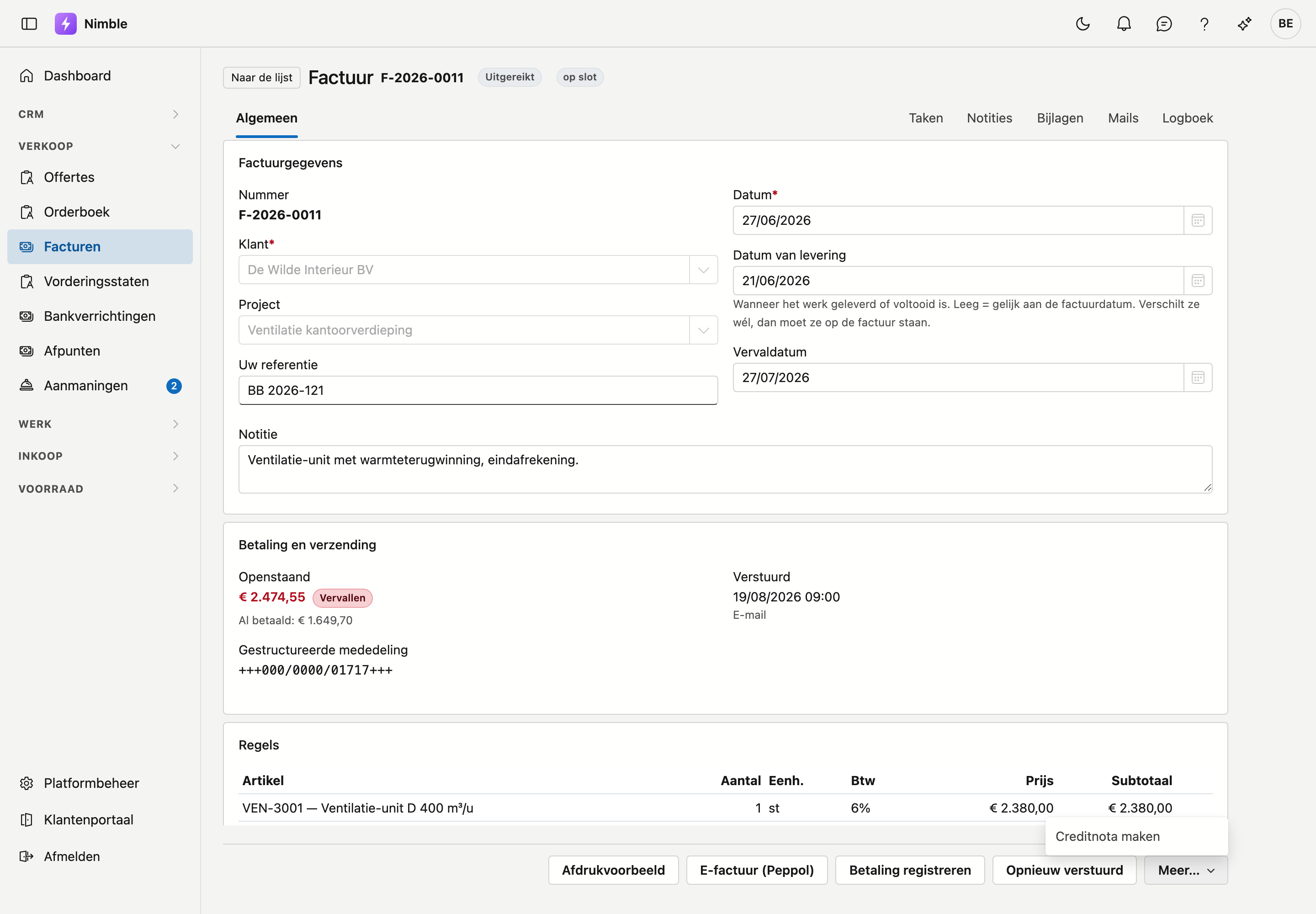
Task: Expand the CRM section
Action: pos(100,114)
